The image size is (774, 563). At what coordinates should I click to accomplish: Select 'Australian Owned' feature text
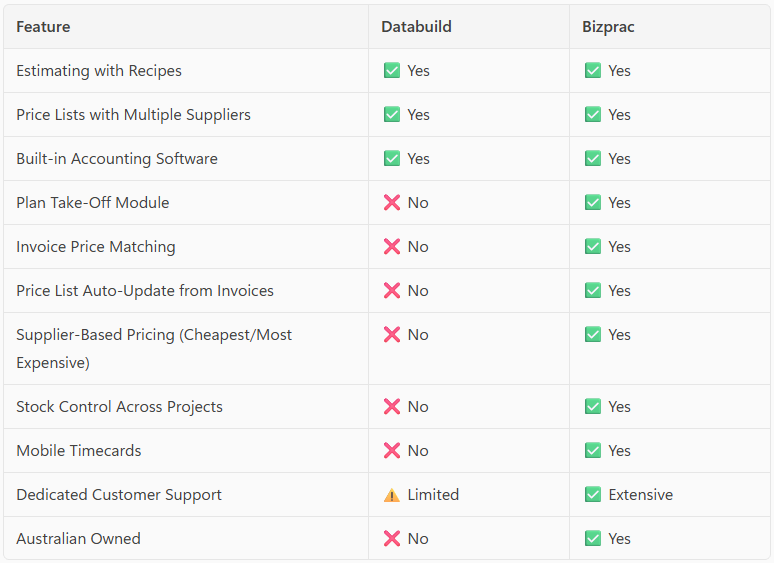click(78, 538)
